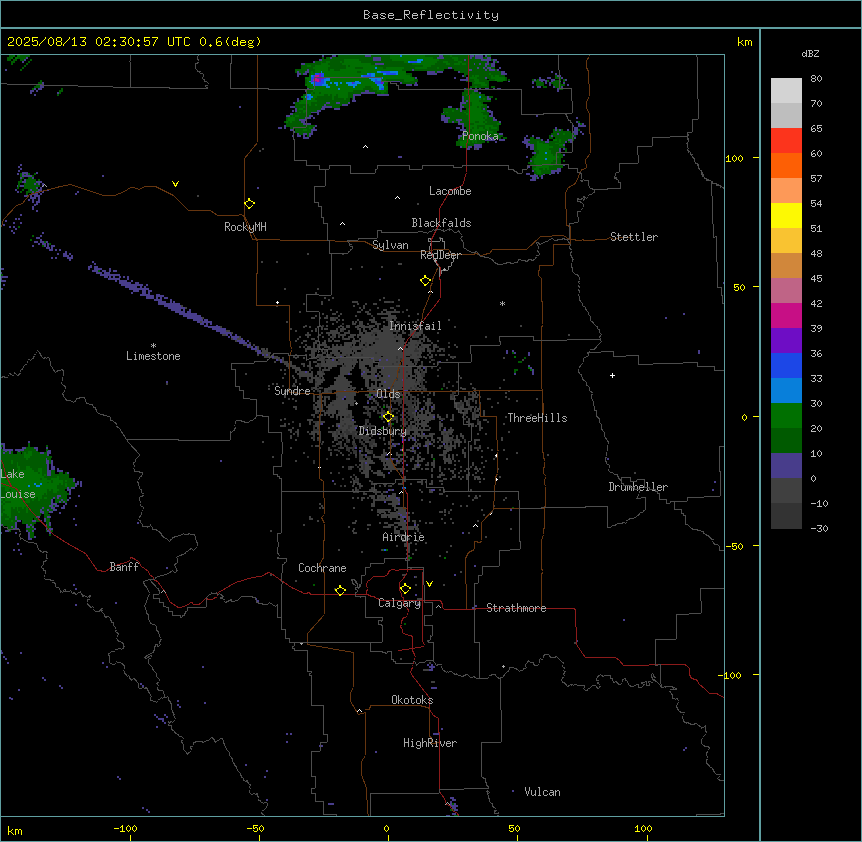This screenshot has height=842, width=862.
Task: Click the -50 km tick on bottom axis
Action: pos(255,828)
